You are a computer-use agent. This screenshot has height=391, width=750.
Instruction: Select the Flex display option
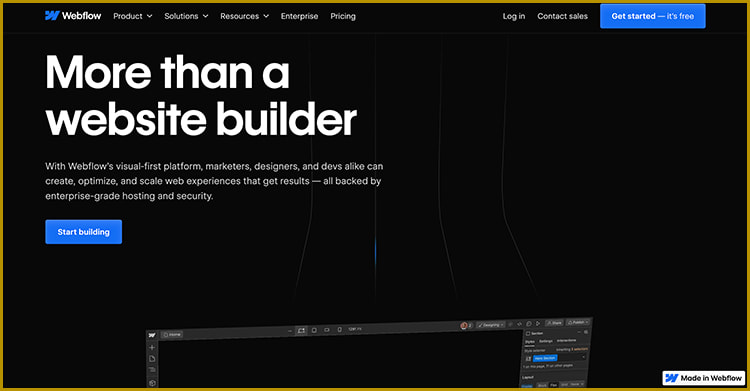[553, 385]
